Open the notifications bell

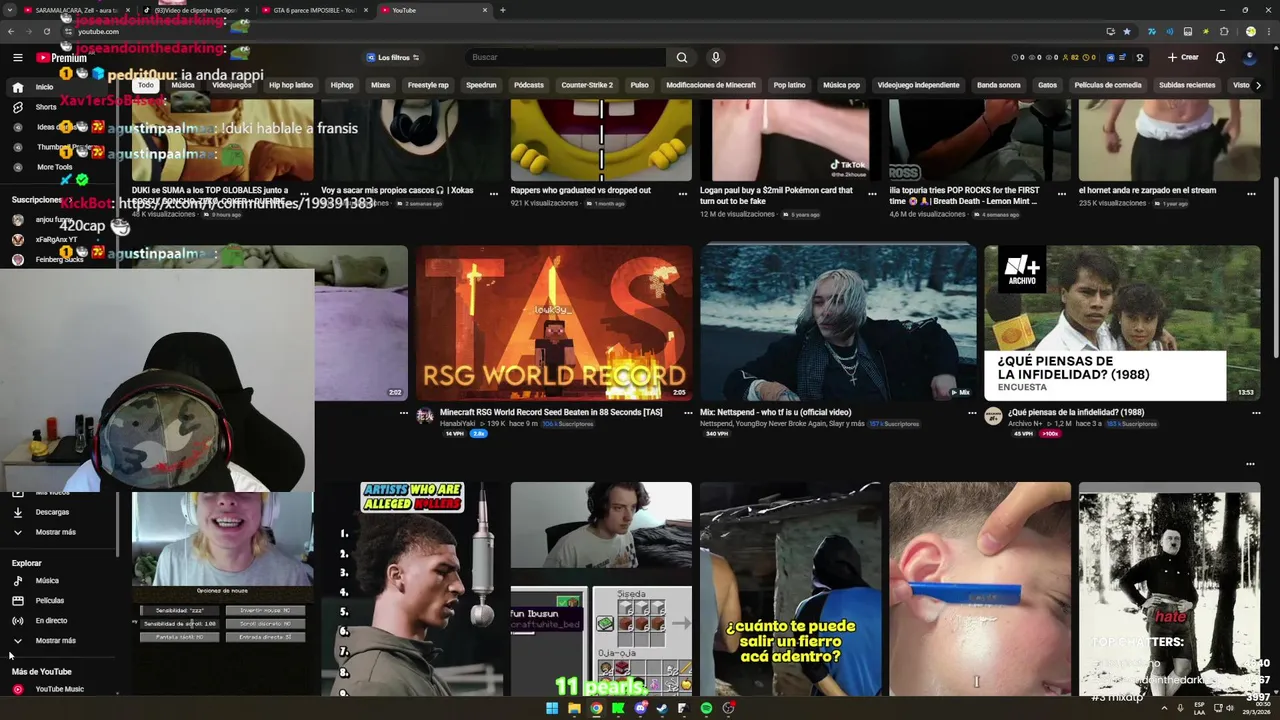point(1220,58)
